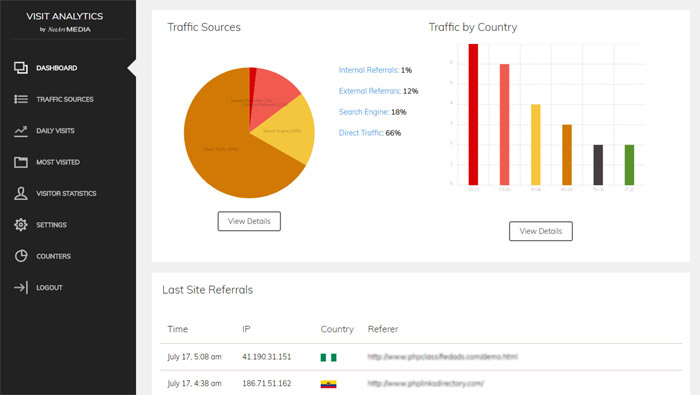Screen dimensions: 700x395
Task: Open the Search Engine link
Action: click(363, 112)
